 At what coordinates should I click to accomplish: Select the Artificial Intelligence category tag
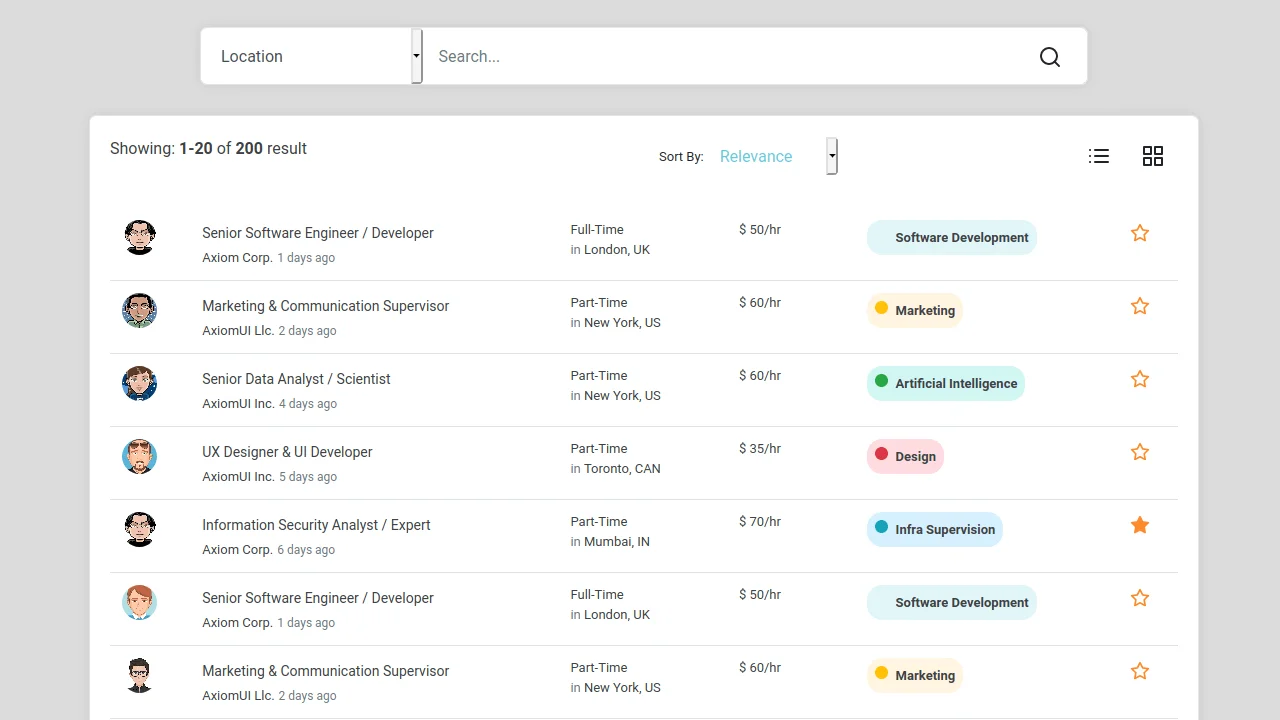click(945, 383)
